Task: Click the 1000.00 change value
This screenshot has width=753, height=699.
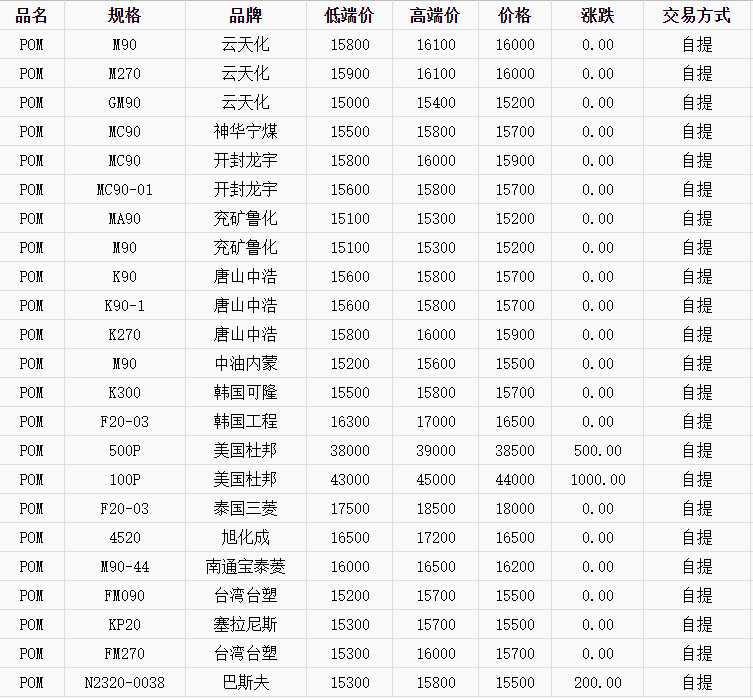Action: [597, 480]
